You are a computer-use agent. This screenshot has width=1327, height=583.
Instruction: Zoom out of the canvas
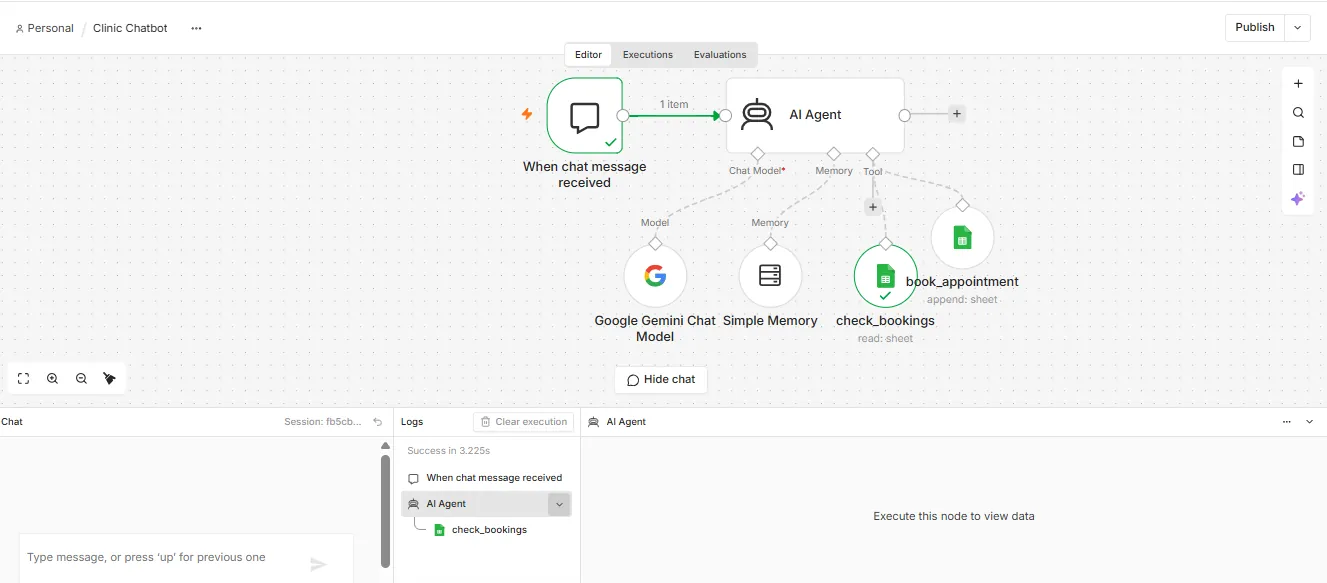pyautogui.click(x=82, y=379)
